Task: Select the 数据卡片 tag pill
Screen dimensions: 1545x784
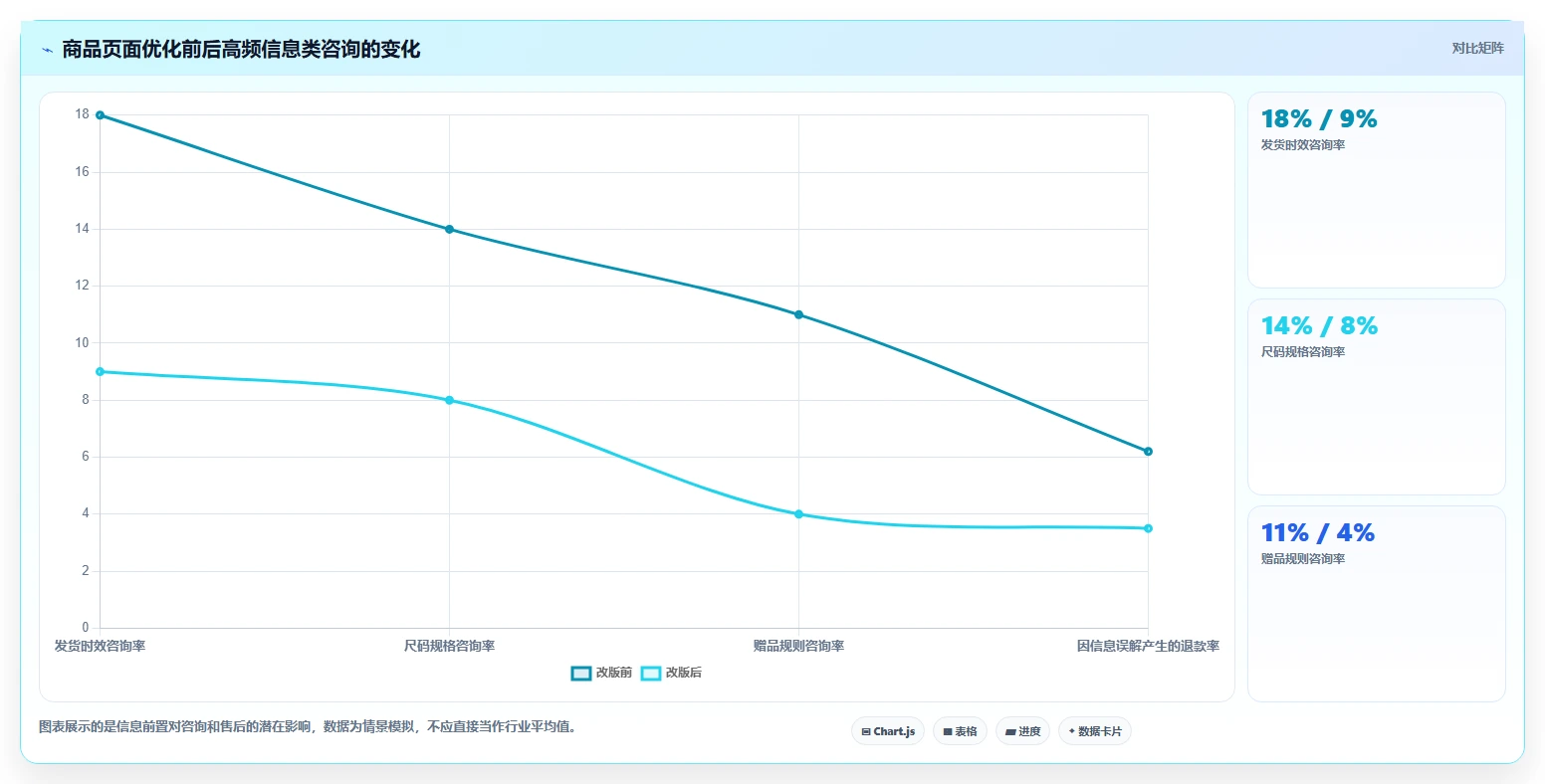Action: coord(1095,731)
